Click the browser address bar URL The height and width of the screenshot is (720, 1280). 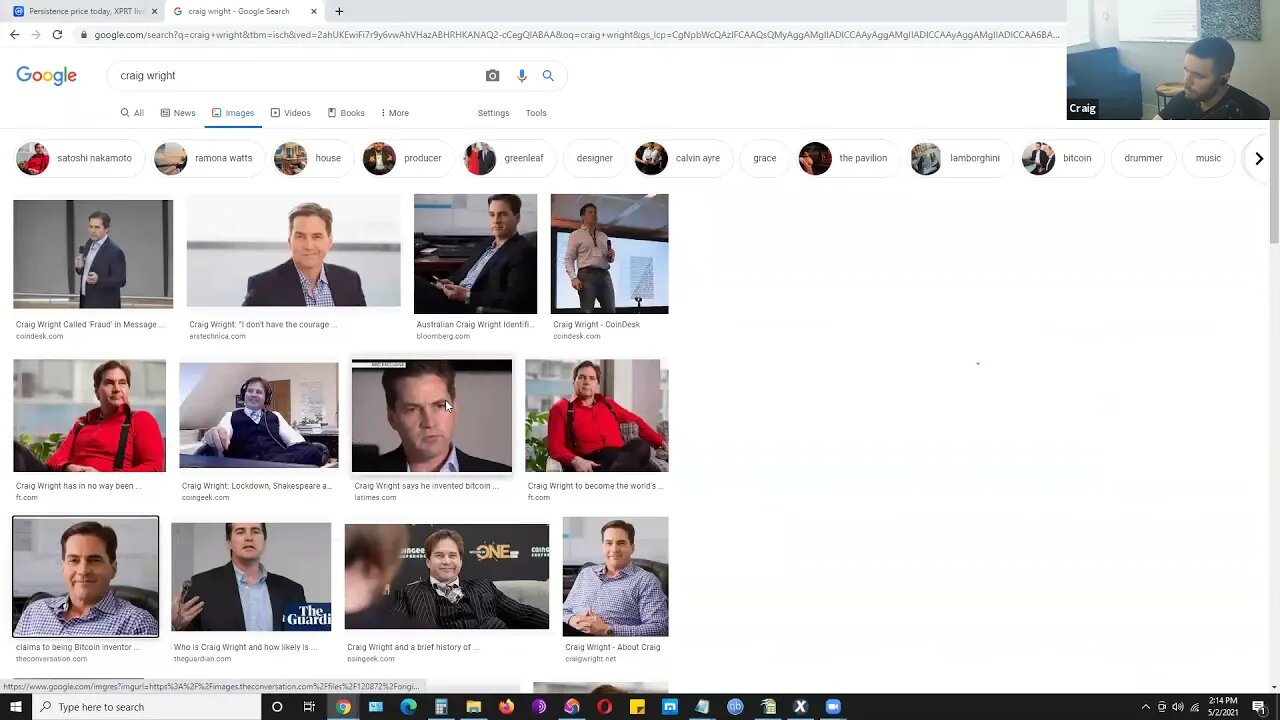577,35
